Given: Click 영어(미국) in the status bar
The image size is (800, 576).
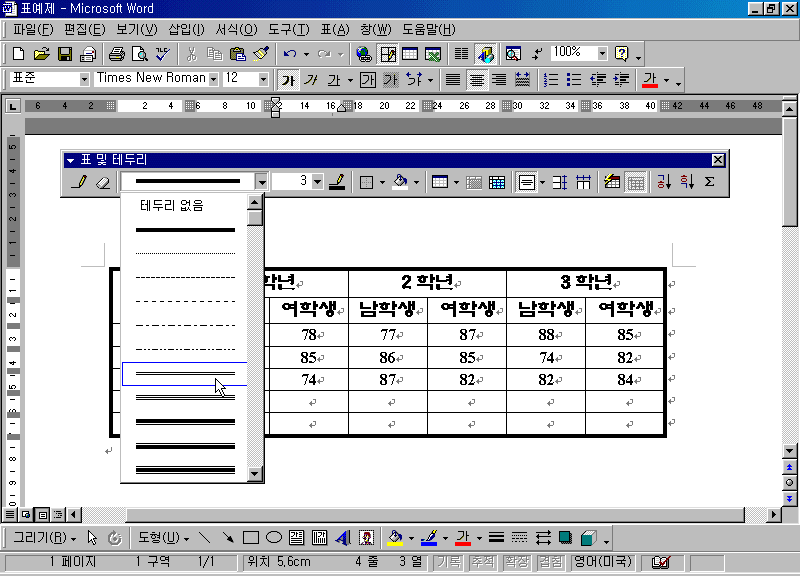Looking at the screenshot, I should (x=603, y=562).
